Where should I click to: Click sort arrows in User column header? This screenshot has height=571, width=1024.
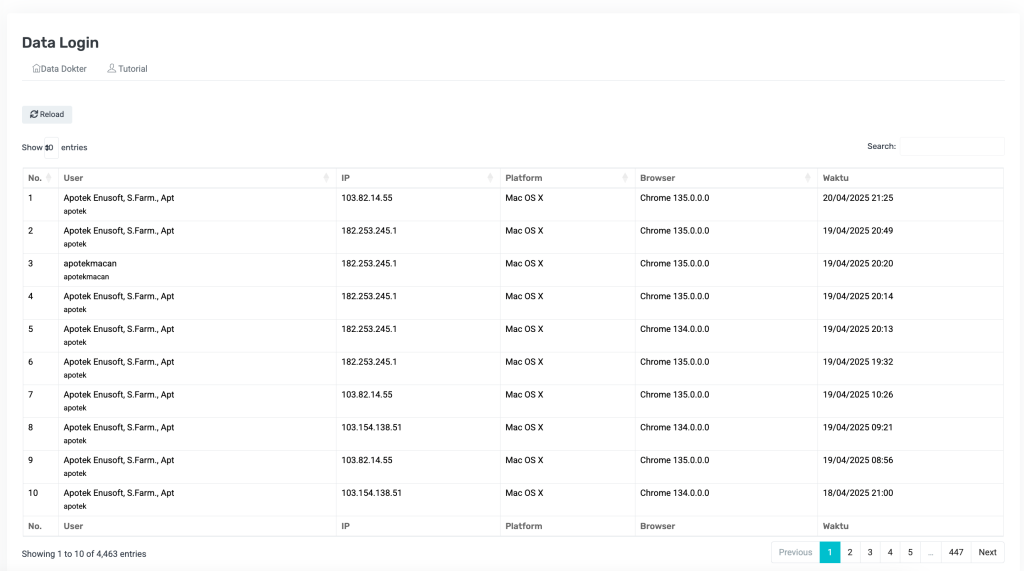327,178
